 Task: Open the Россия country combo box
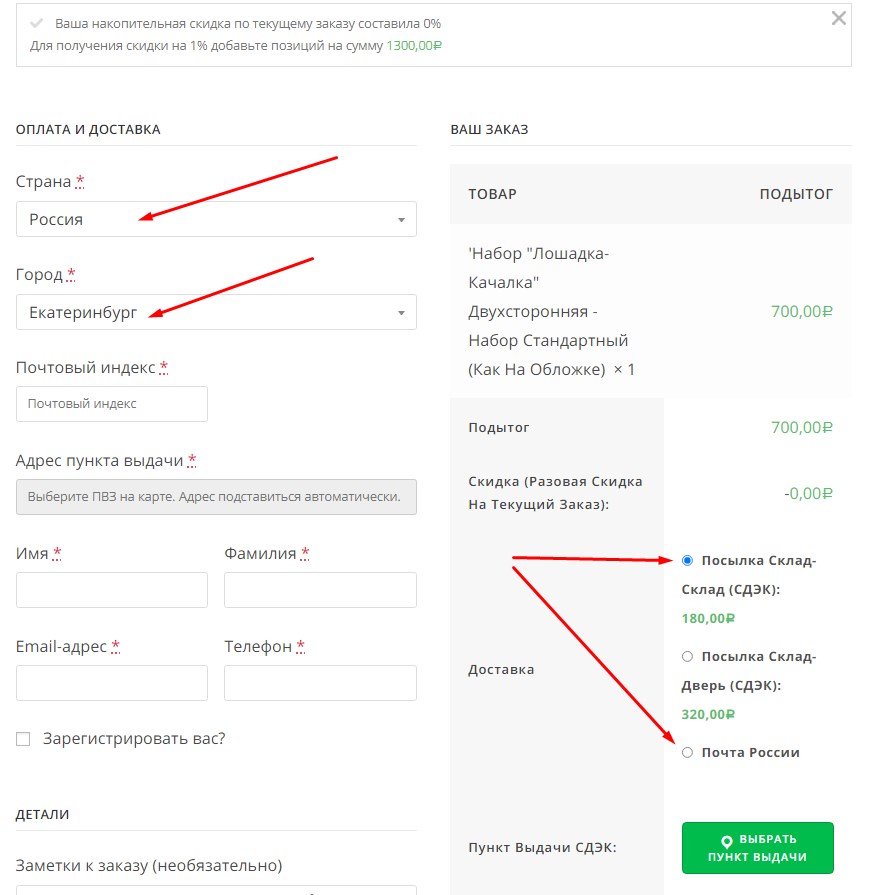coord(216,219)
